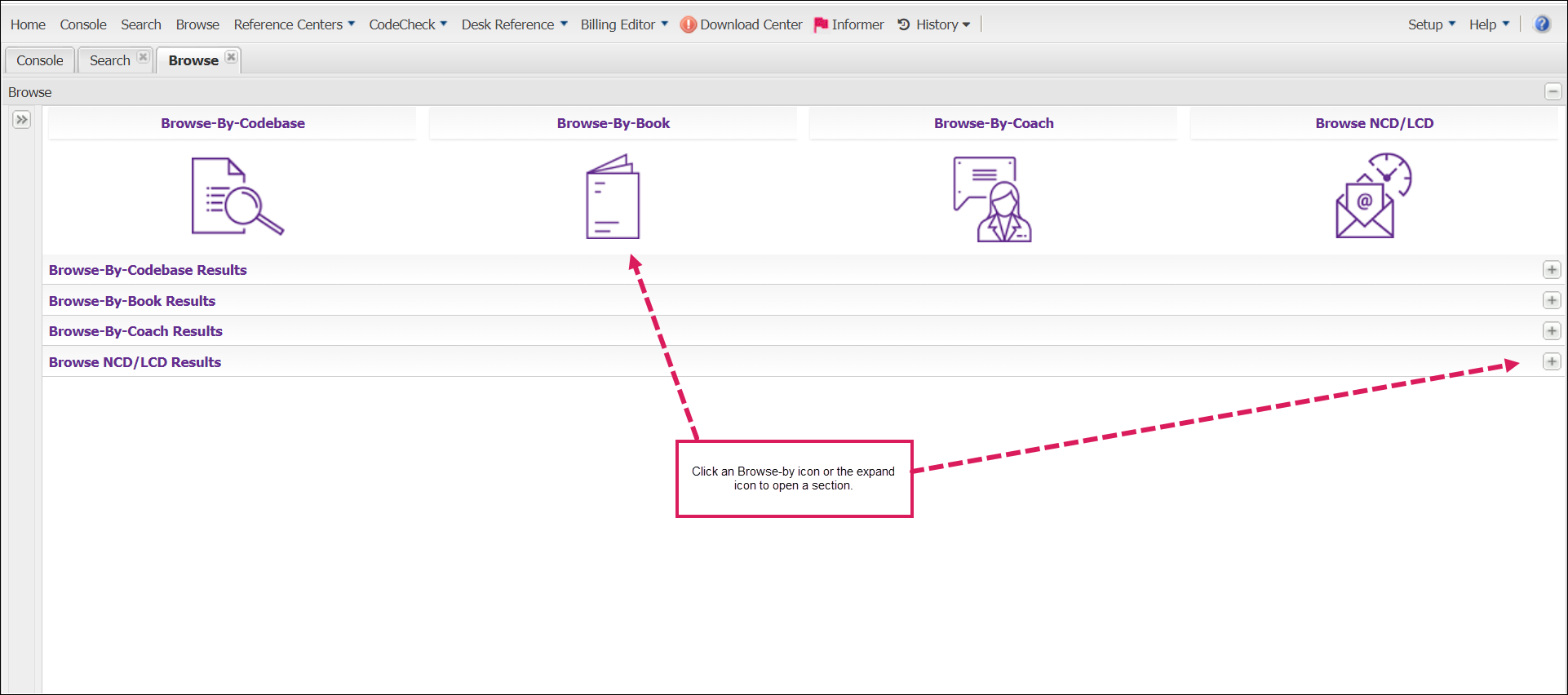The image size is (1568, 695).
Task: Click Home in the top menu bar
Action: [28, 24]
